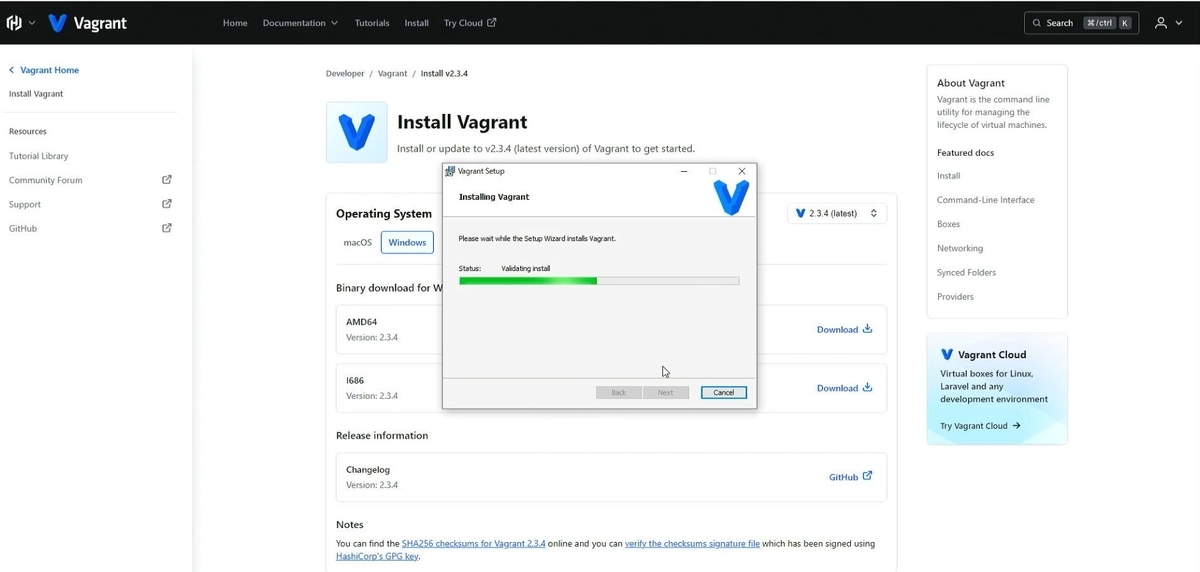Click the Vagrant logo in header
This screenshot has height=572, width=1200.
click(88, 23)
